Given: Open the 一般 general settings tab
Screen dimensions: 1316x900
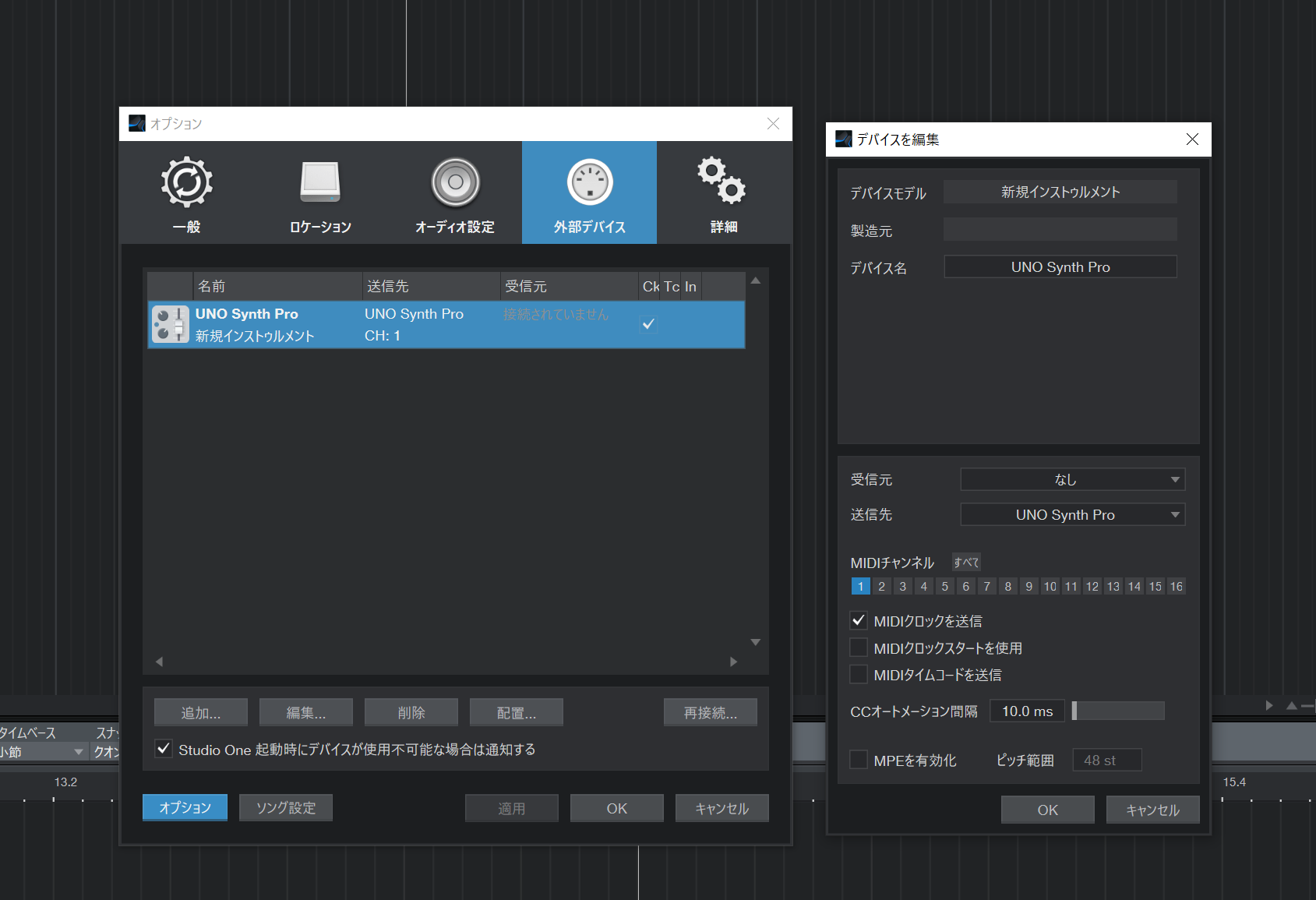Looking at the screenshot, I should point(187,192).
